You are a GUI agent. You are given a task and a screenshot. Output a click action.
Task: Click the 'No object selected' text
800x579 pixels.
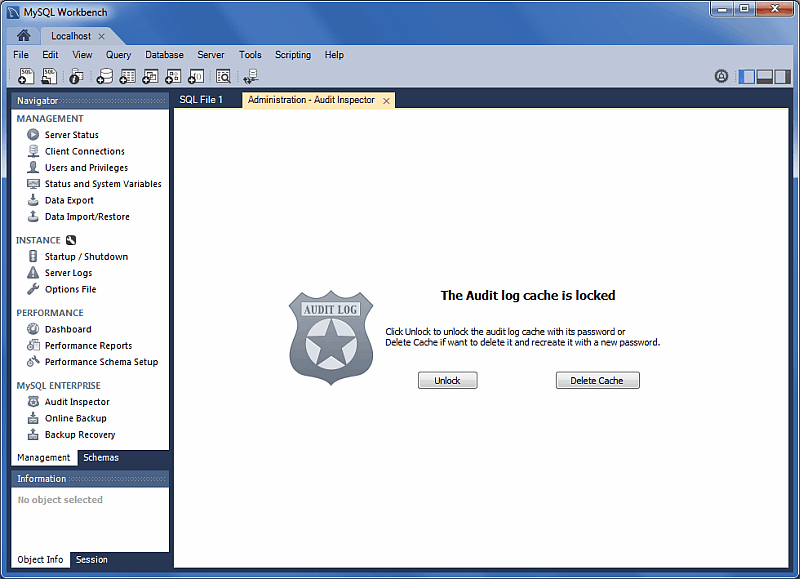point(60,500)
